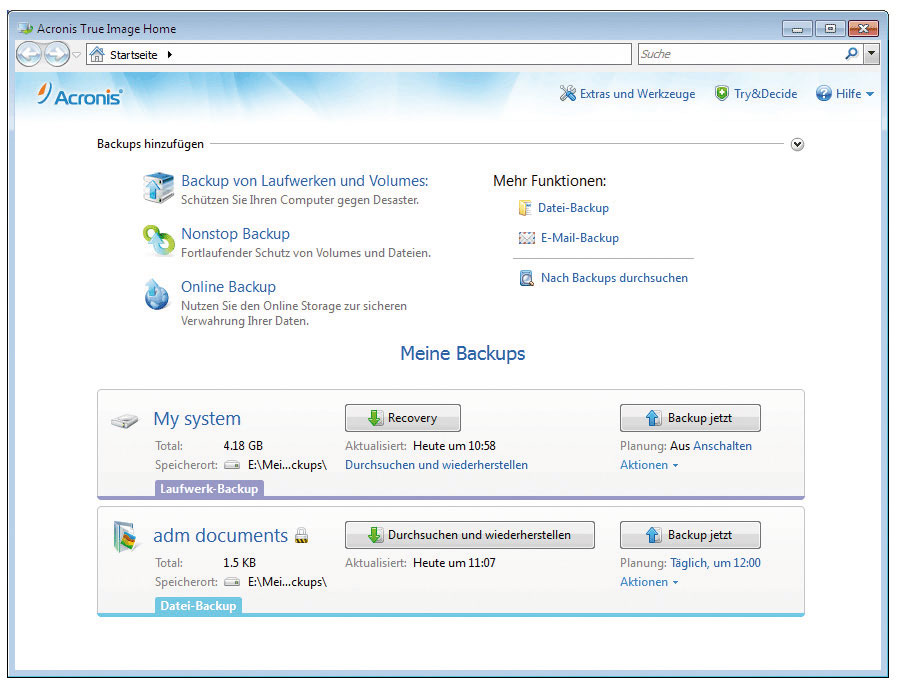898x685 pixels.
Task: Maximize the Acronis True Image Home window
Action: pyautogui.click(x=830, y=29)
